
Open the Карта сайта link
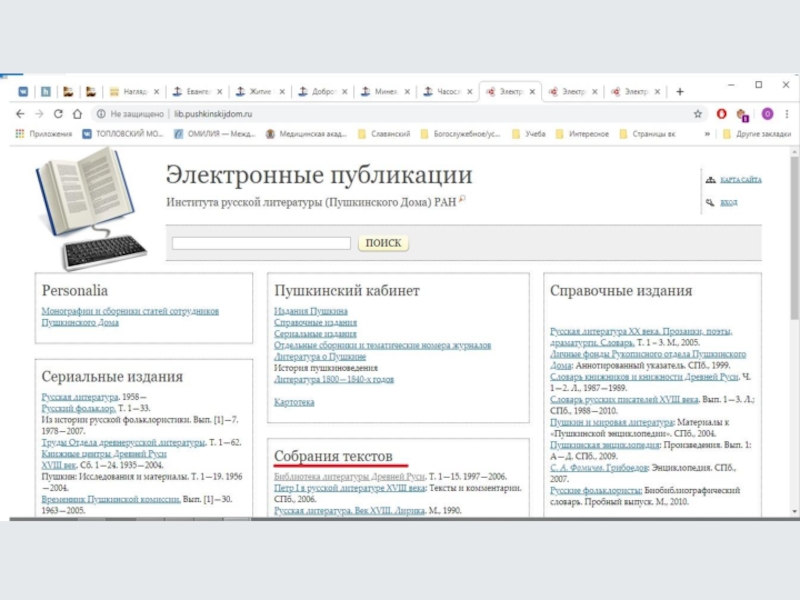click(x=741, y=180)
